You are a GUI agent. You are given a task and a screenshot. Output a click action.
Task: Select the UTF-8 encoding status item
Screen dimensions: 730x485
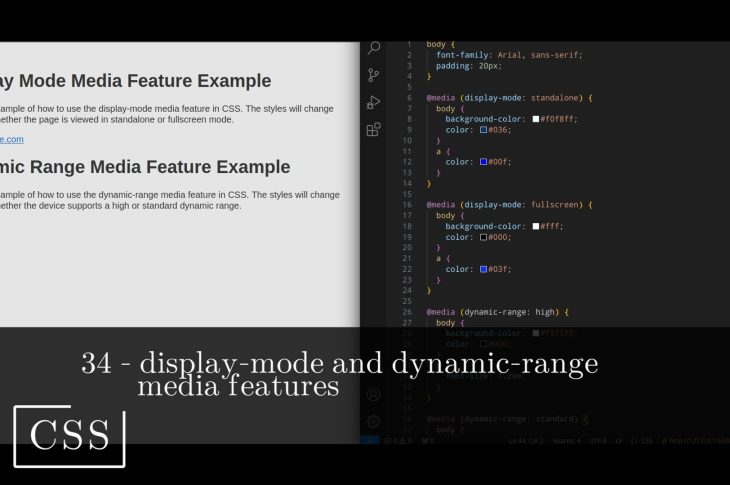(x=596, y=440)
